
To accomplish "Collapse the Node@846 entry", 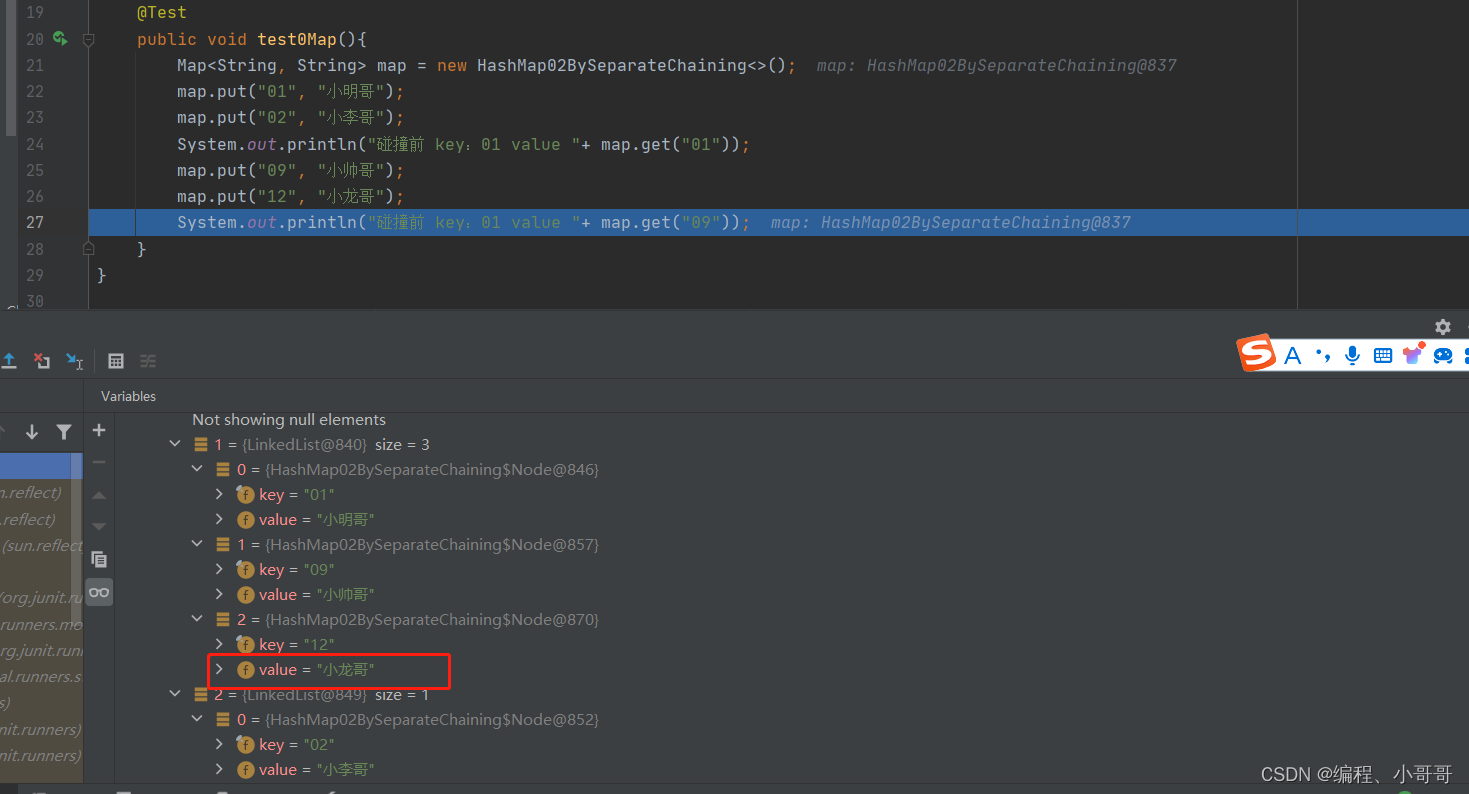I will click(198, 469).
